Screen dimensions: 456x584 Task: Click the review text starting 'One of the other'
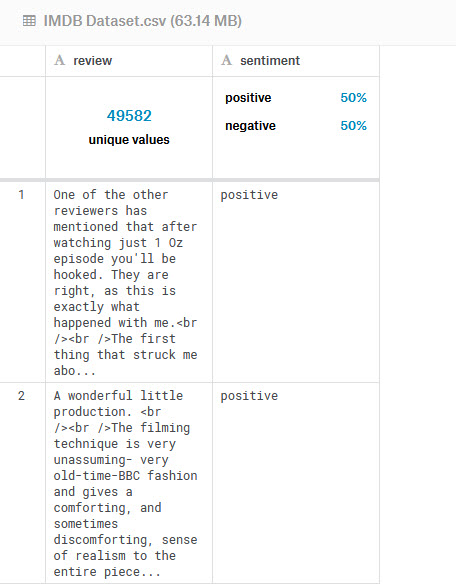(x=126, y=283)
